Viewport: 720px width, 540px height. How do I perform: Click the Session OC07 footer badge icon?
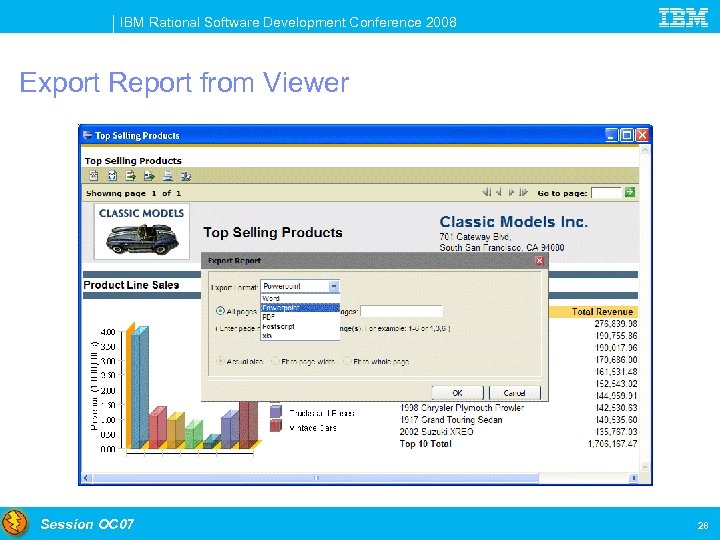(15, 523)
